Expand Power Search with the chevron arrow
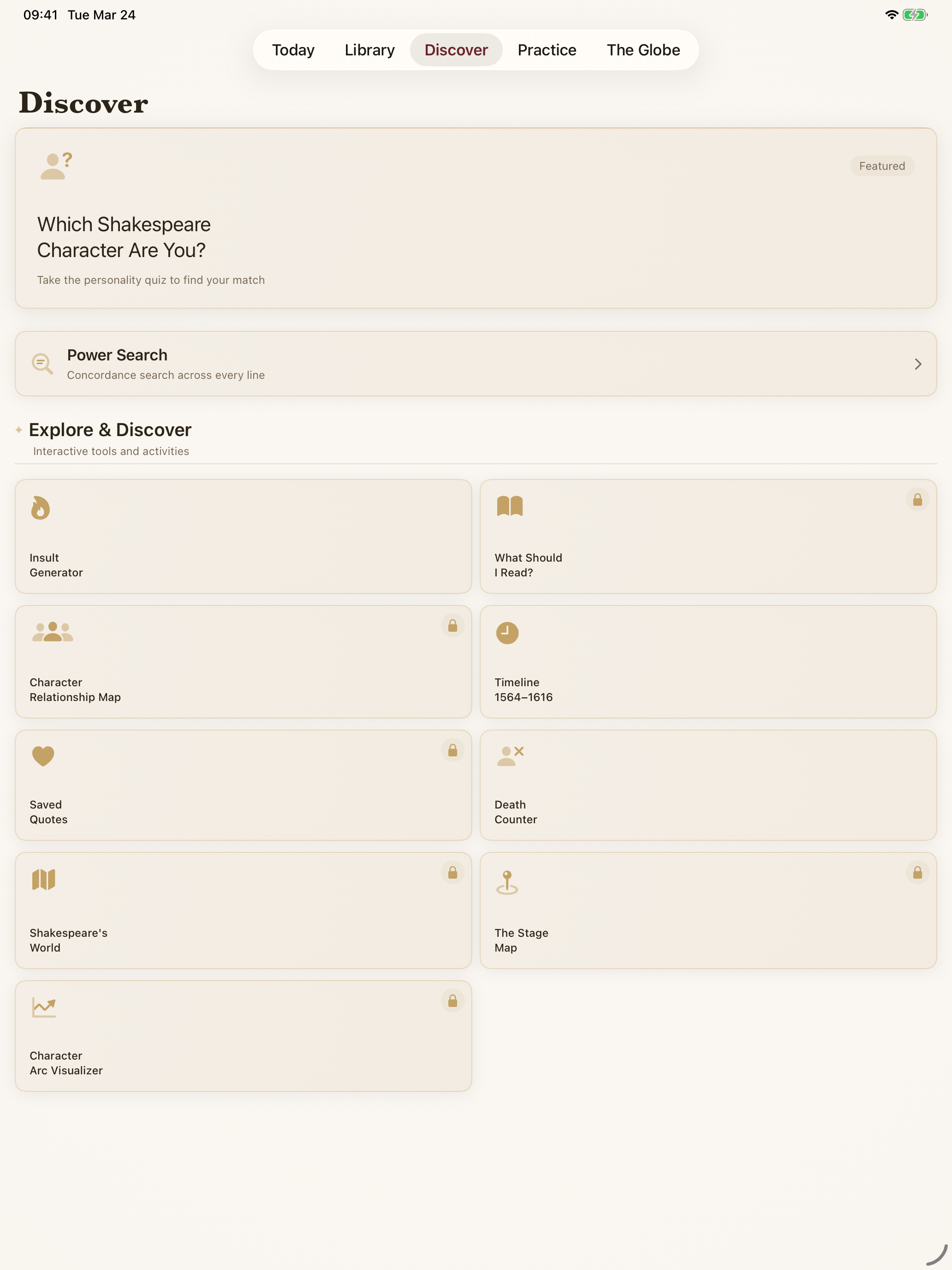 pyautogui.click(x=917, y=364)
